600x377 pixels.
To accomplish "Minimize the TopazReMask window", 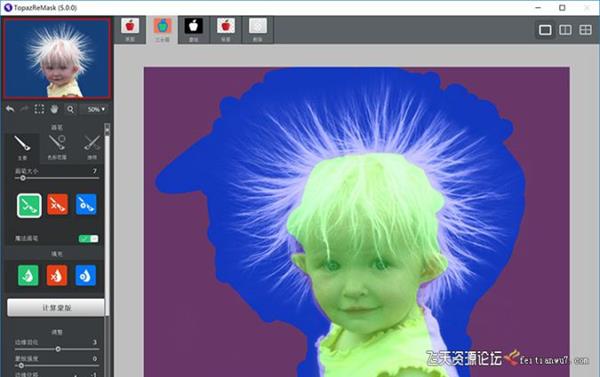I will pos(538,7).
